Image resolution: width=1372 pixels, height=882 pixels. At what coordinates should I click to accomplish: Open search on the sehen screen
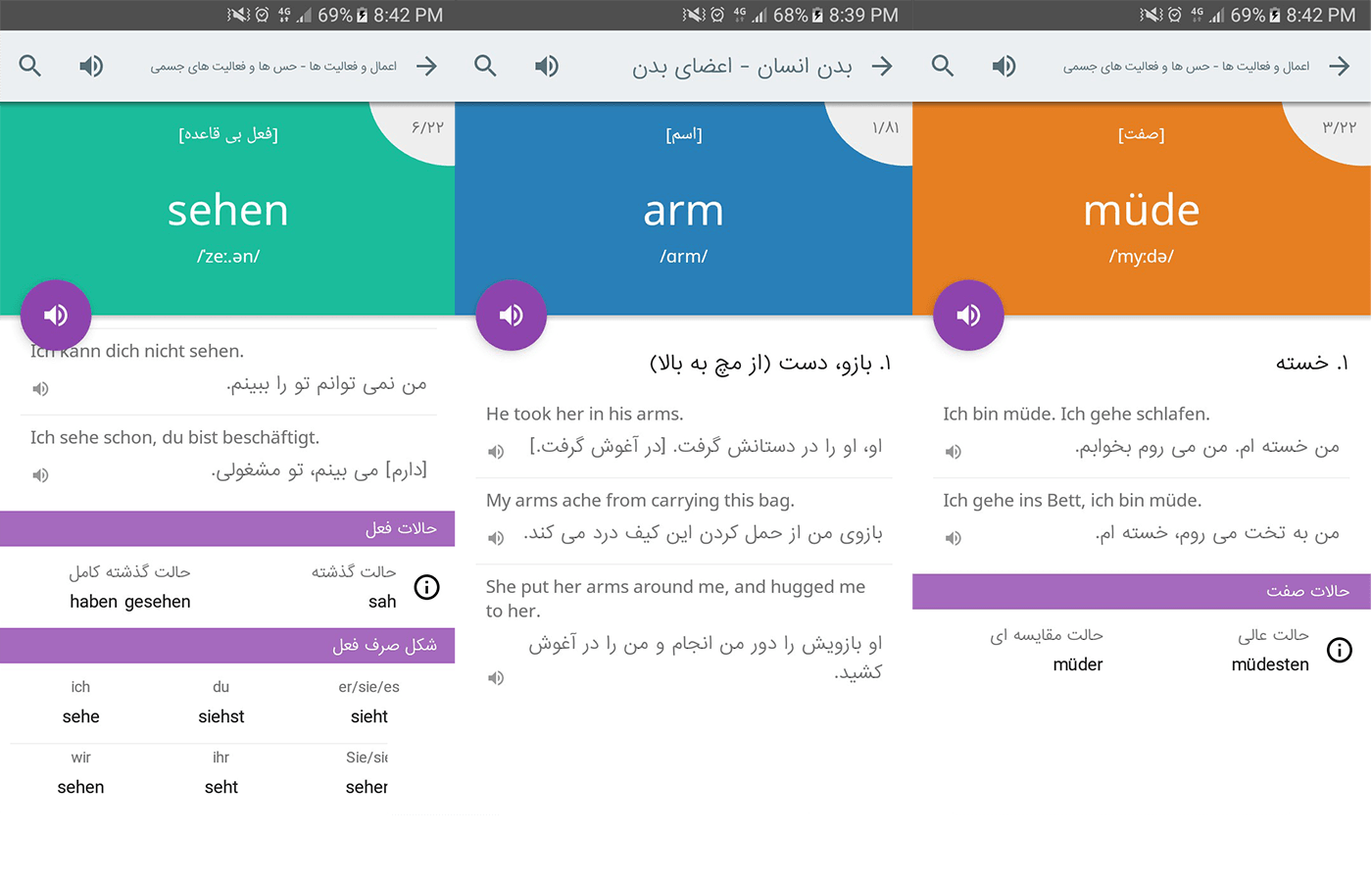point(30,66)
